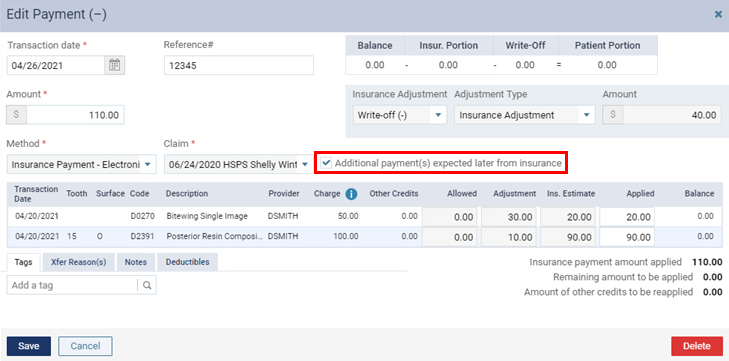Screen dimensions: 729x361
Task: Expand the Write-off (-) dropdown
Action: point(438,115)
